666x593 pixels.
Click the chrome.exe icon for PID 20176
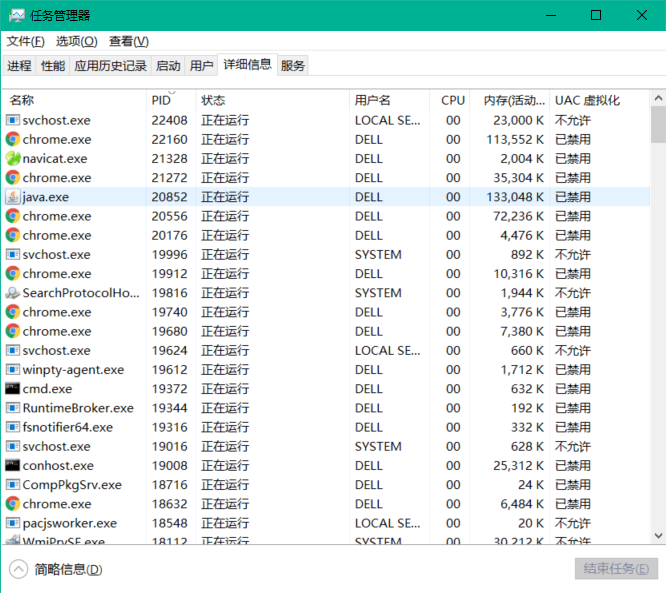13,235
